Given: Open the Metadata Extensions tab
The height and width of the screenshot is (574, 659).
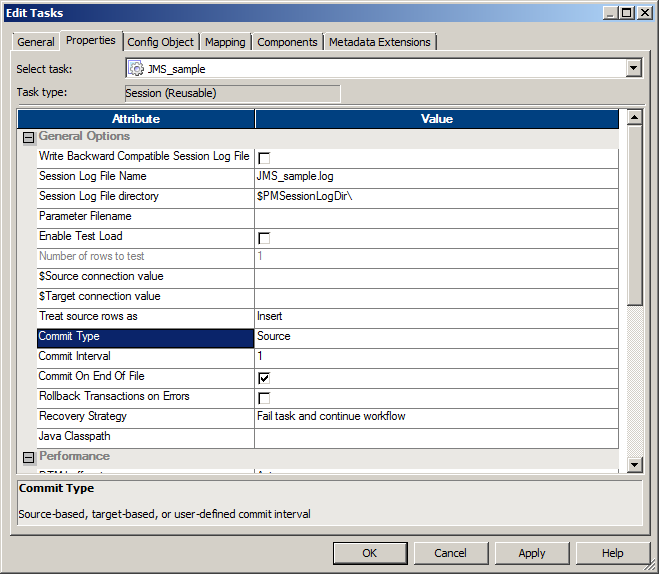Looking at the screenshot, I should tap(379, 42).
